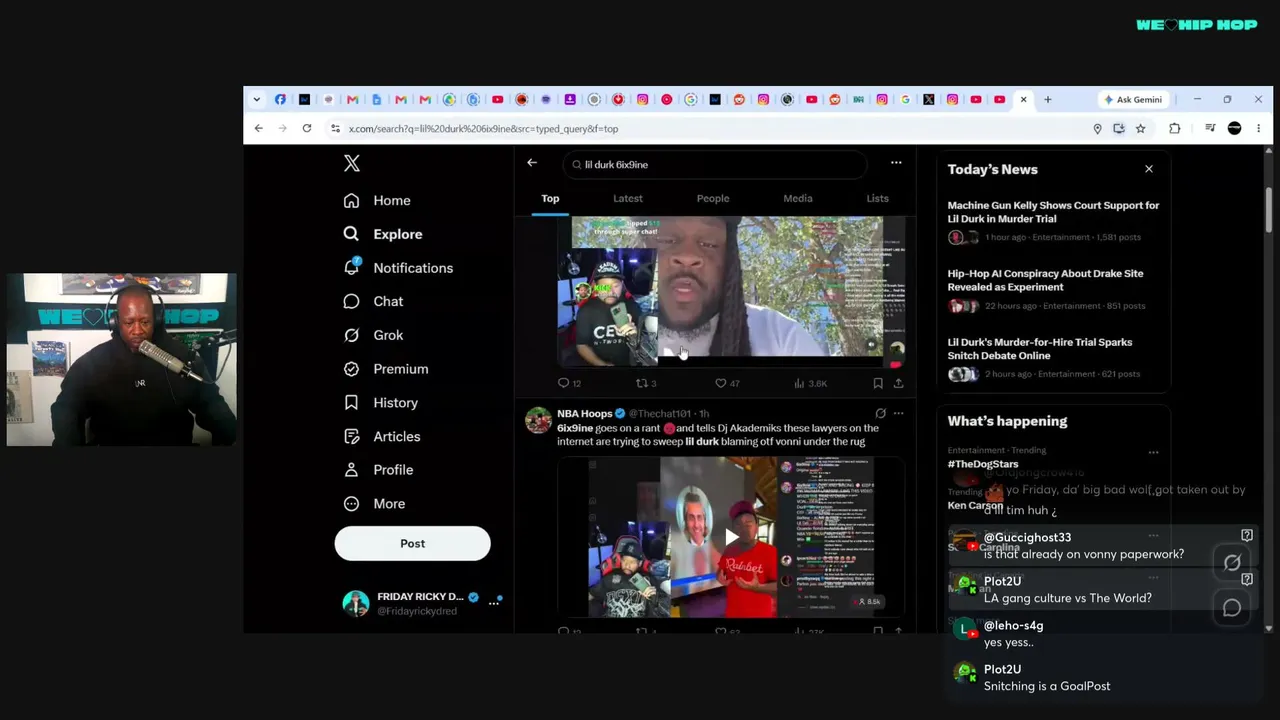Share the post with 47 likes
1280x720 pixels.
[x=898, y=383]
